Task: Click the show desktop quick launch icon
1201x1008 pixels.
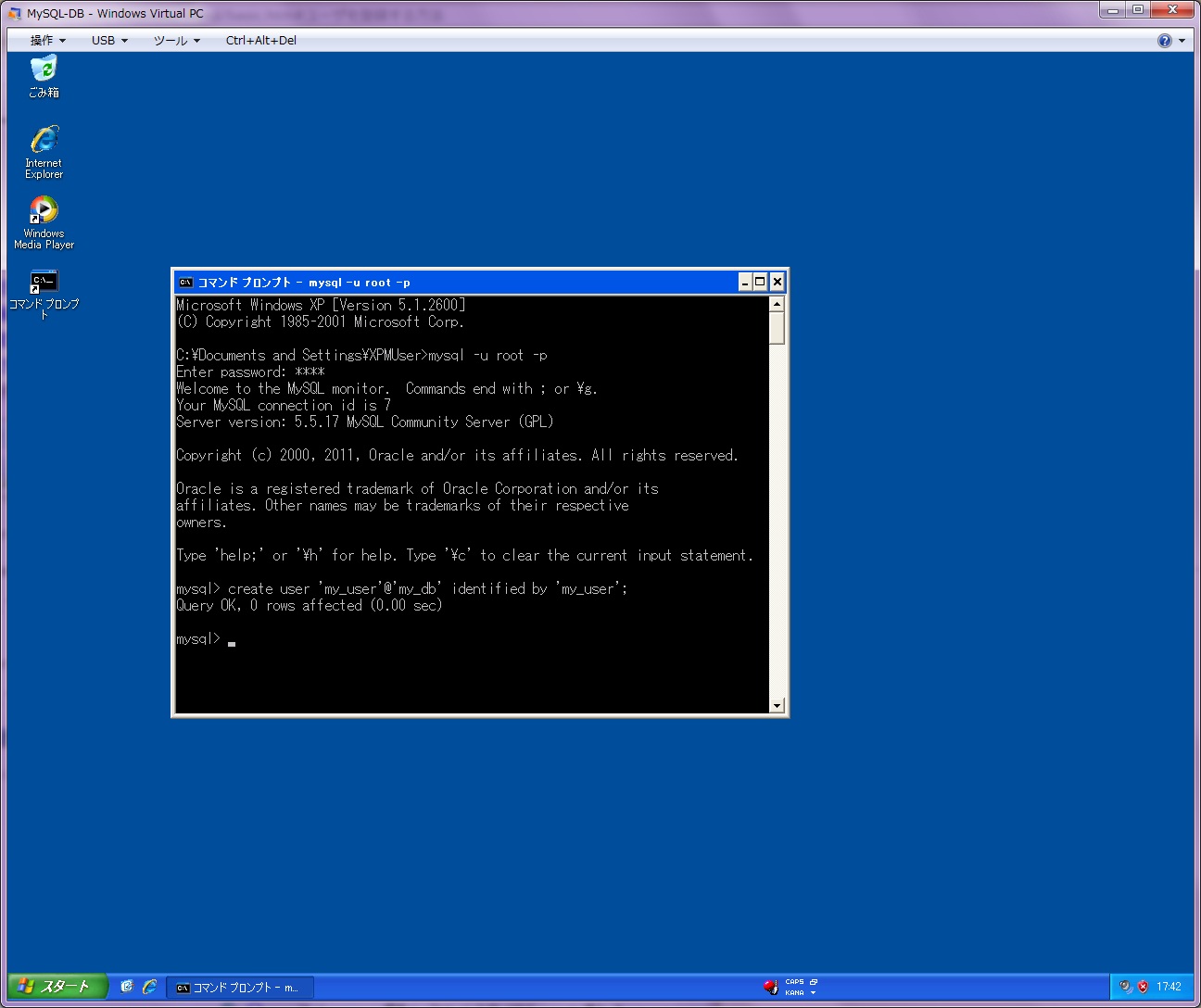Action: (127, 987)
